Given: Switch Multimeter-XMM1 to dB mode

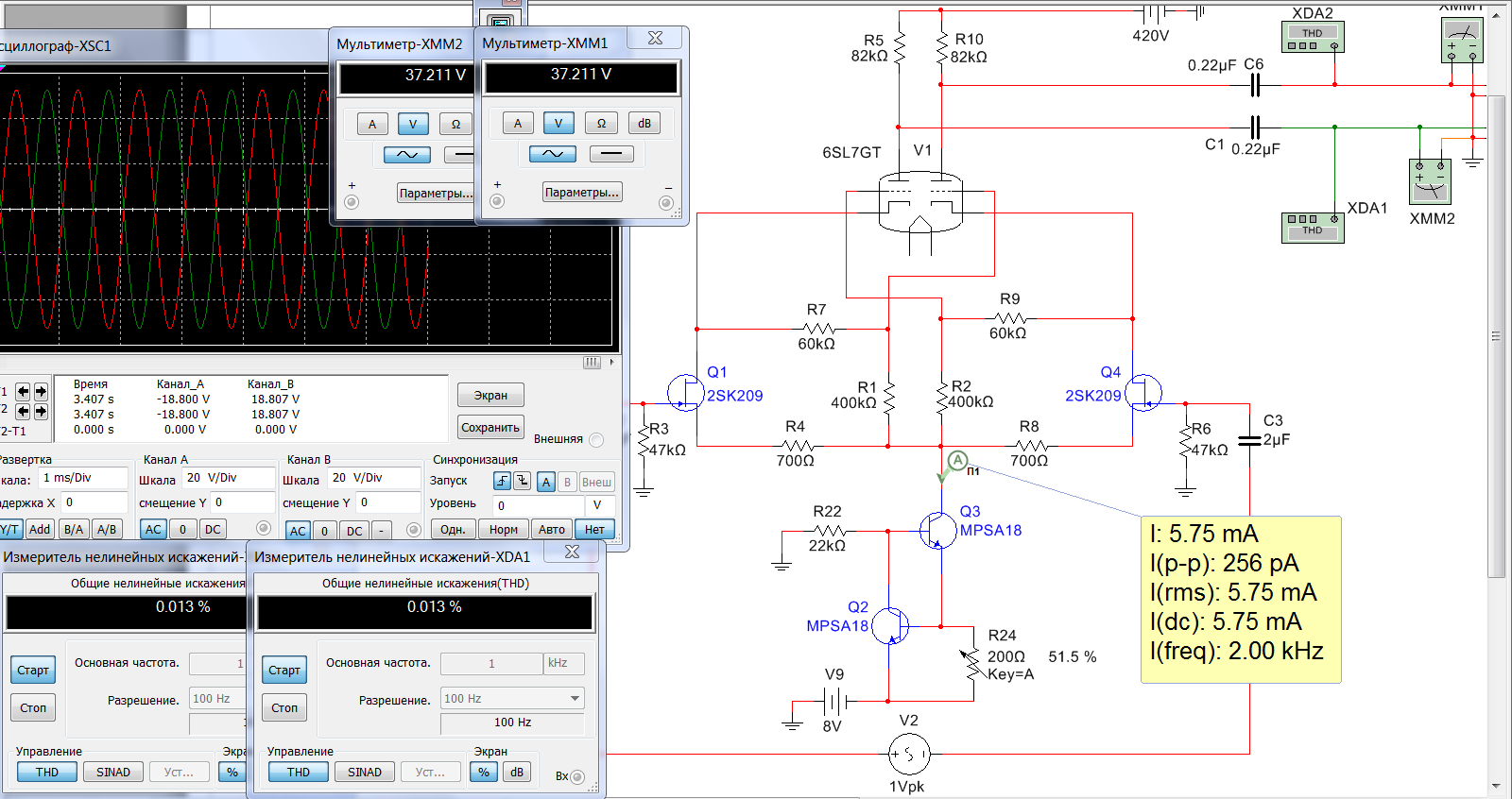Looking at the screenshot, I should [x=644, y=123].
